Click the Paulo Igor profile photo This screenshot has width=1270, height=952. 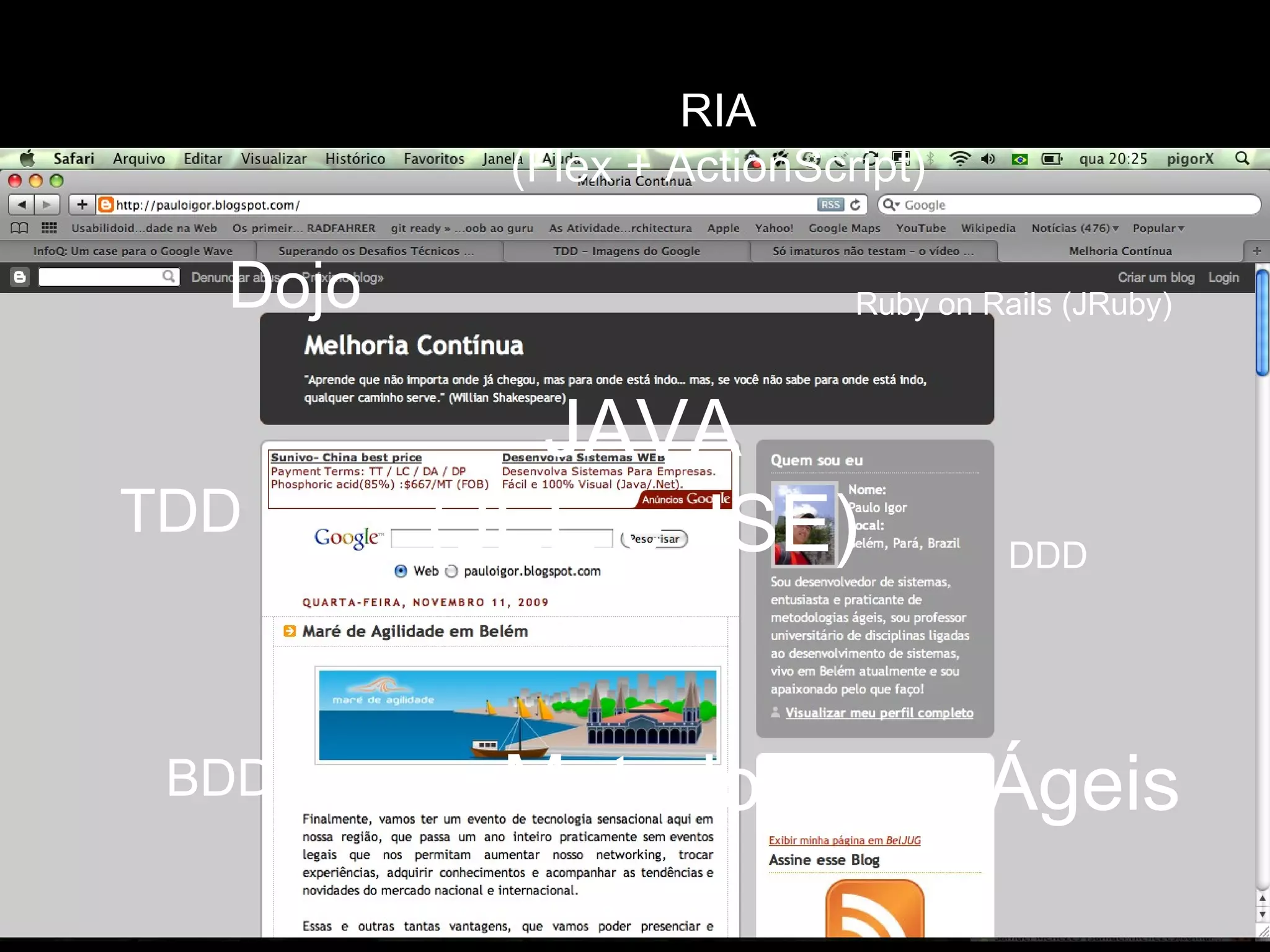[x=804, y=524]
